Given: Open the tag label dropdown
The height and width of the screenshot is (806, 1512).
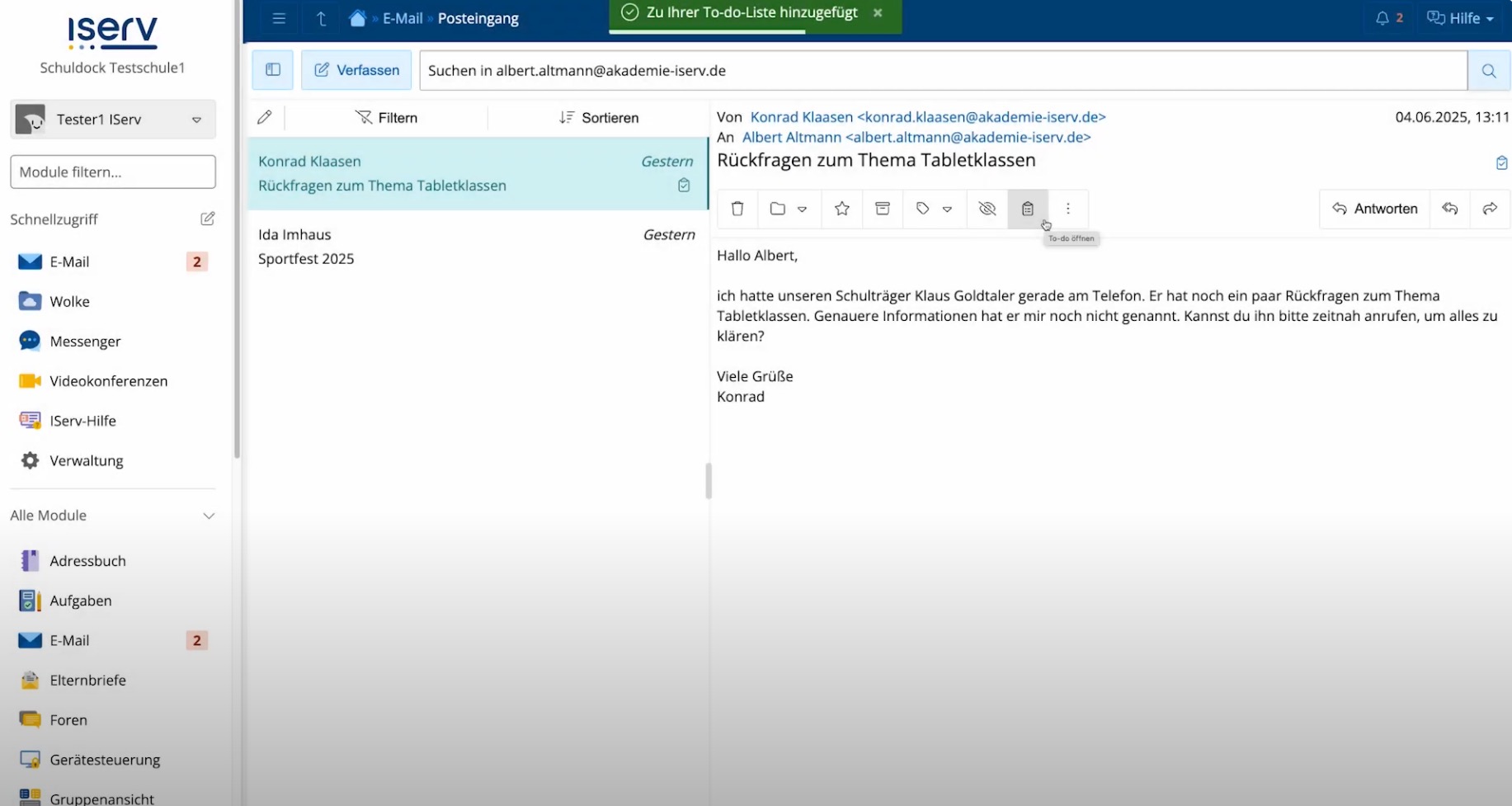Looking at the screenshot, I should [x=948, y=209].
